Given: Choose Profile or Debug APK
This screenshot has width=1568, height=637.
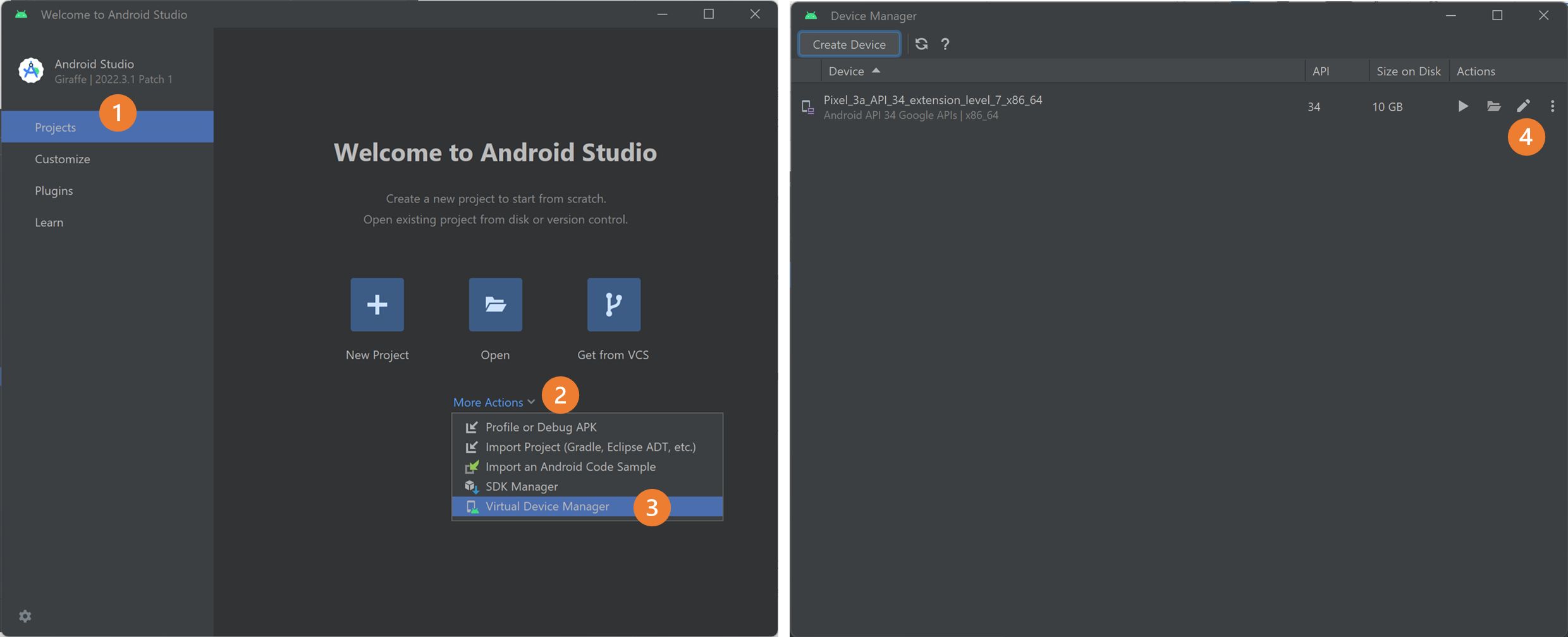Looking at the screenshot, I should (587, 427).
